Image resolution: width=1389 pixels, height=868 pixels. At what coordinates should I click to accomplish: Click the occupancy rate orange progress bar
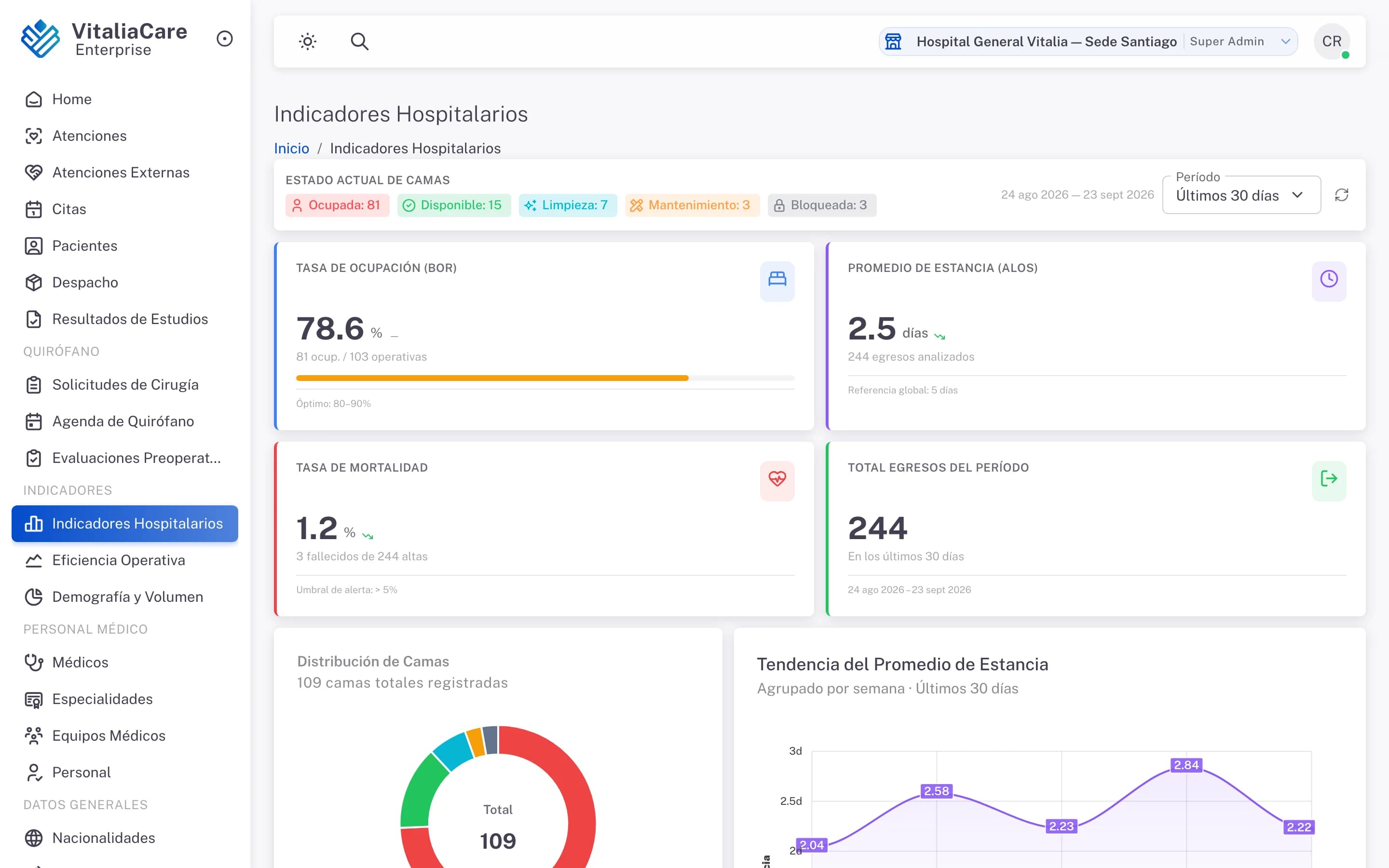(492, 379)
